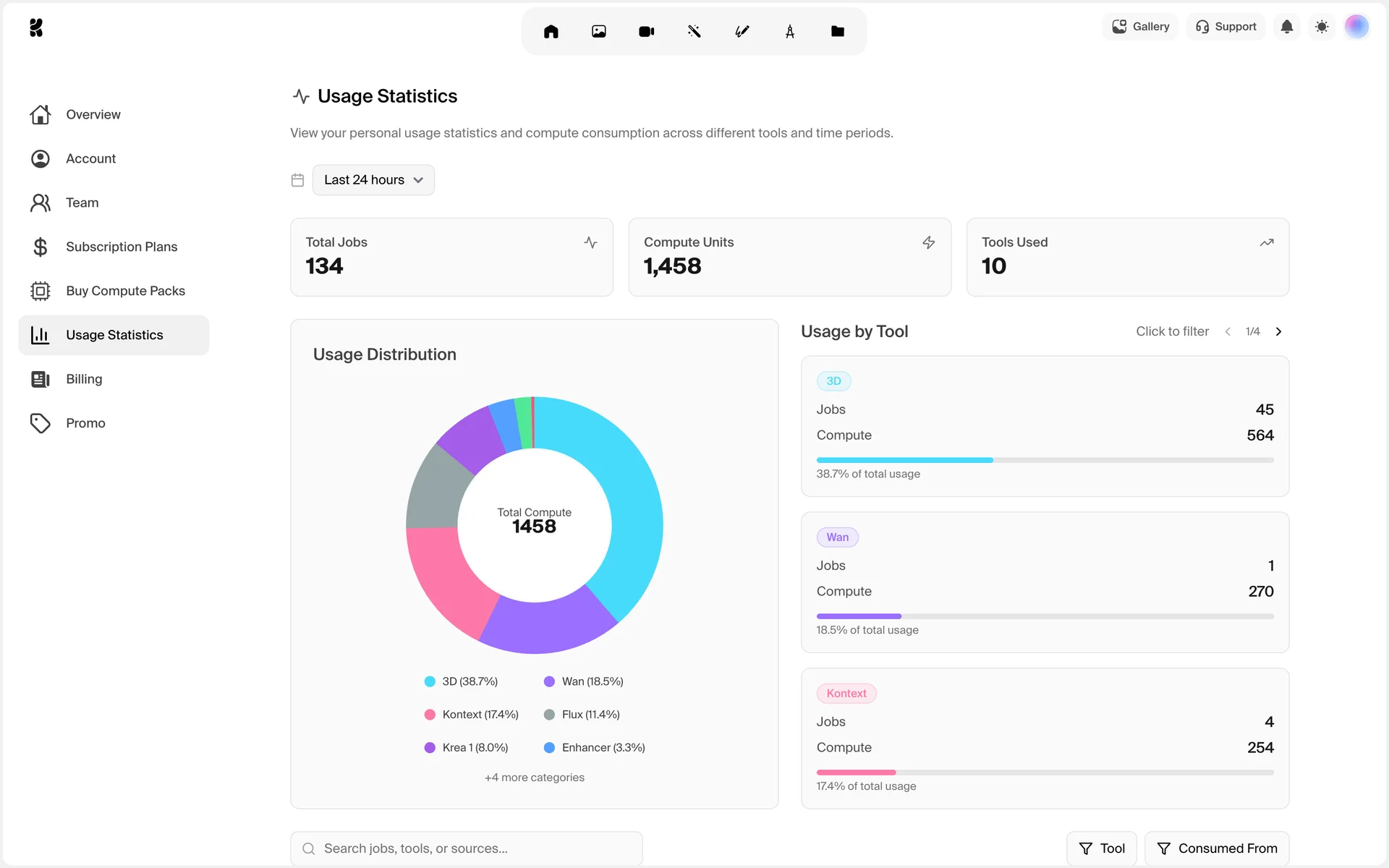Click the search jobs input field
The height and width of the screenshot is (868, 1389).
pos(467,848)
